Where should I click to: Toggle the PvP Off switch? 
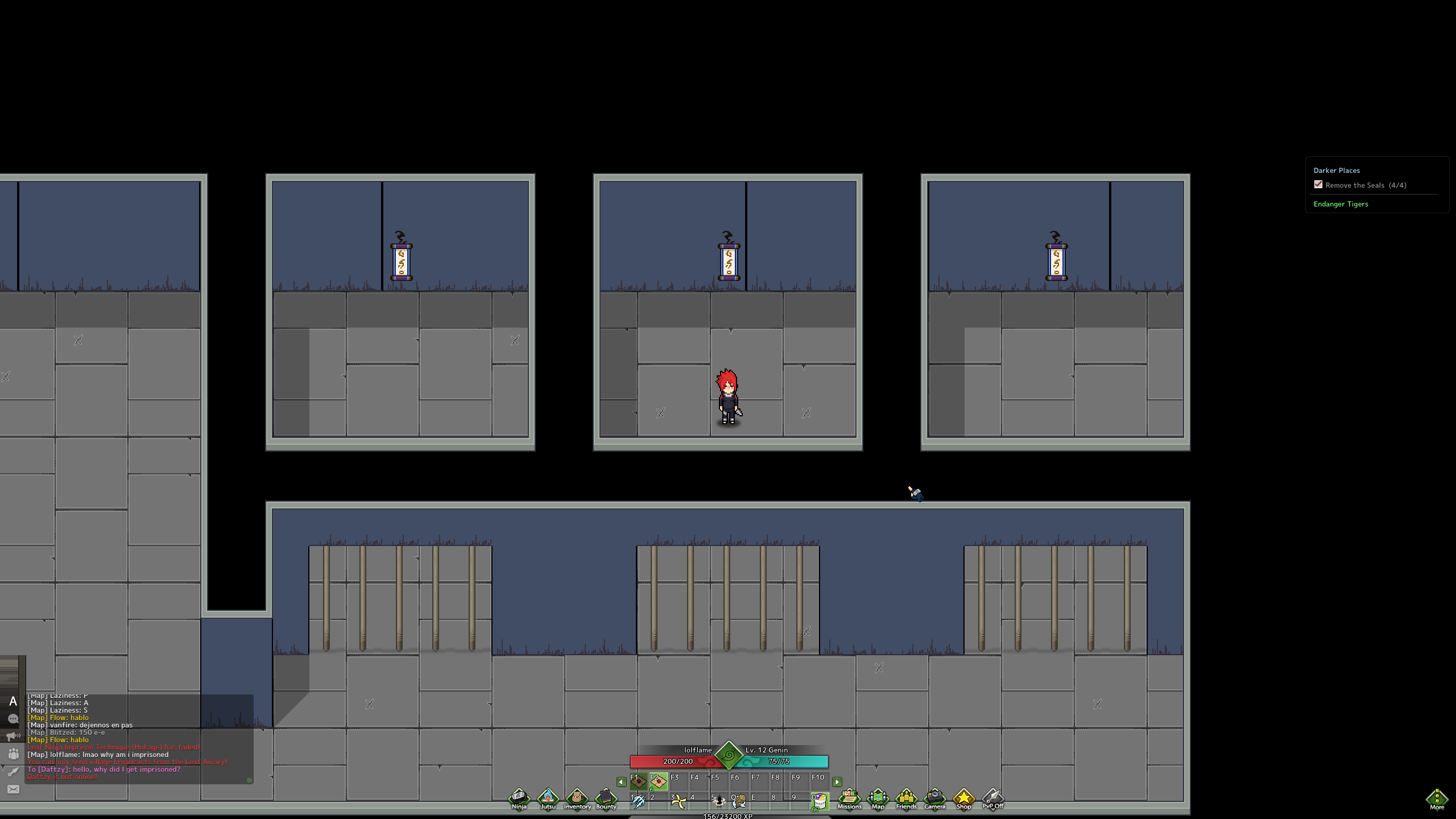[x=992, y=798]
